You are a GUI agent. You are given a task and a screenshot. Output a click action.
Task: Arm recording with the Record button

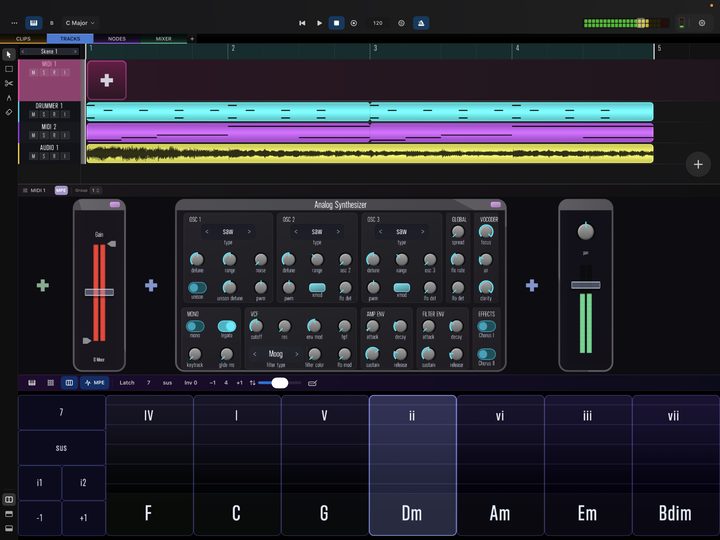point(354,23)
